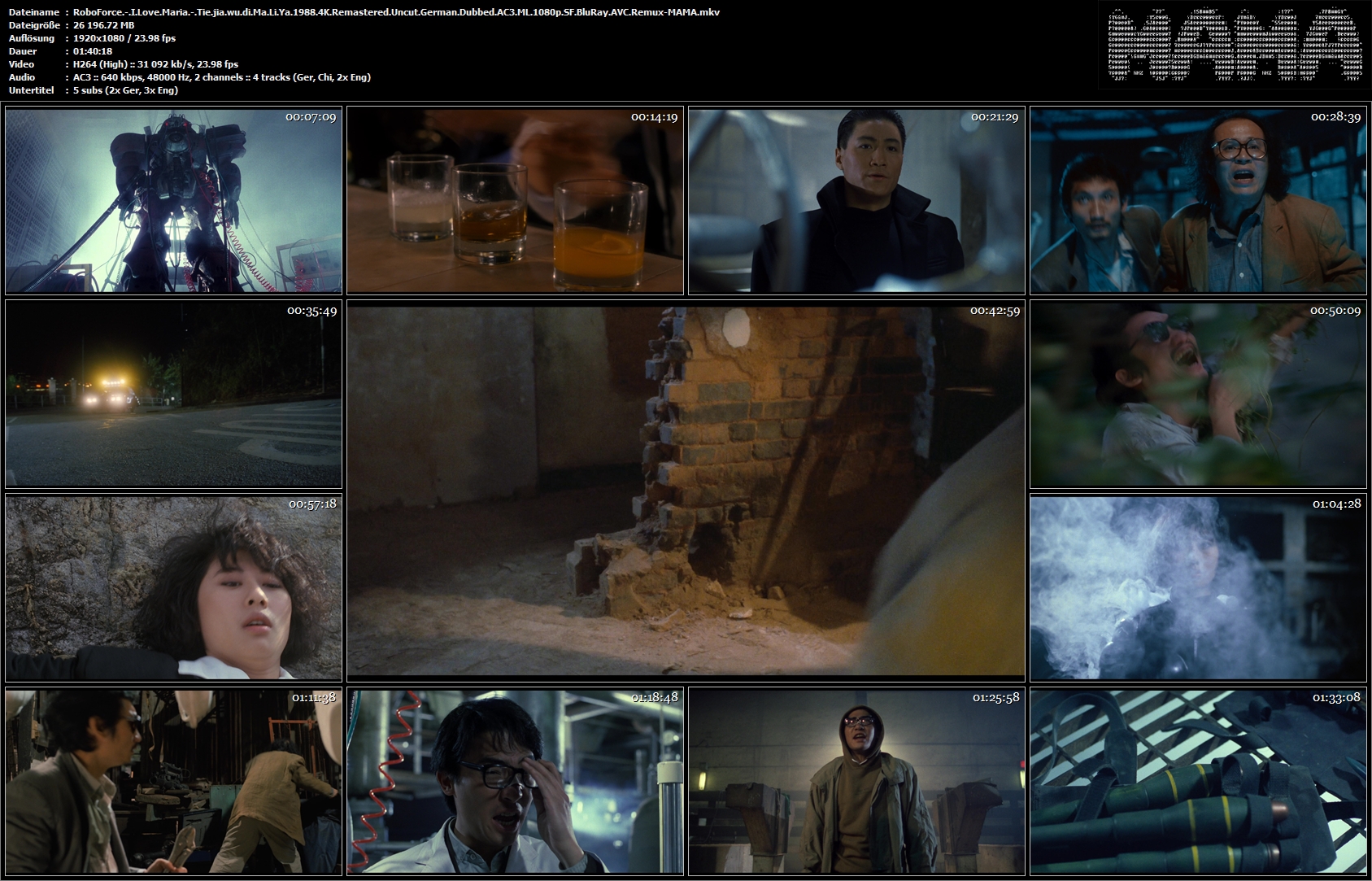Click the 'Auflösung' label
Screen dimensions: 1372x881
coord(32,38)
